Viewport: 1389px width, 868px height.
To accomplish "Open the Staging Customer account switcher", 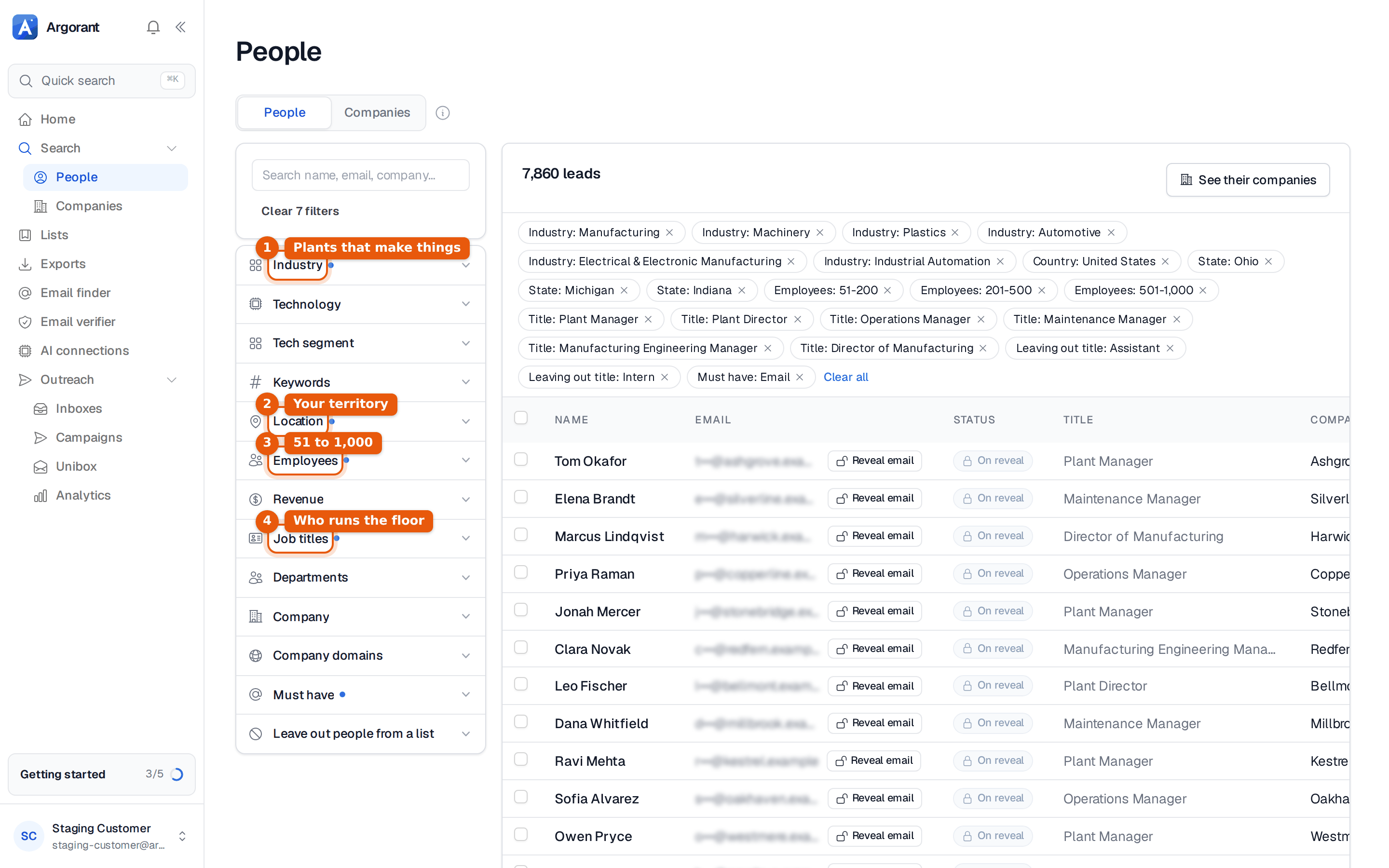I will (102, 836).
